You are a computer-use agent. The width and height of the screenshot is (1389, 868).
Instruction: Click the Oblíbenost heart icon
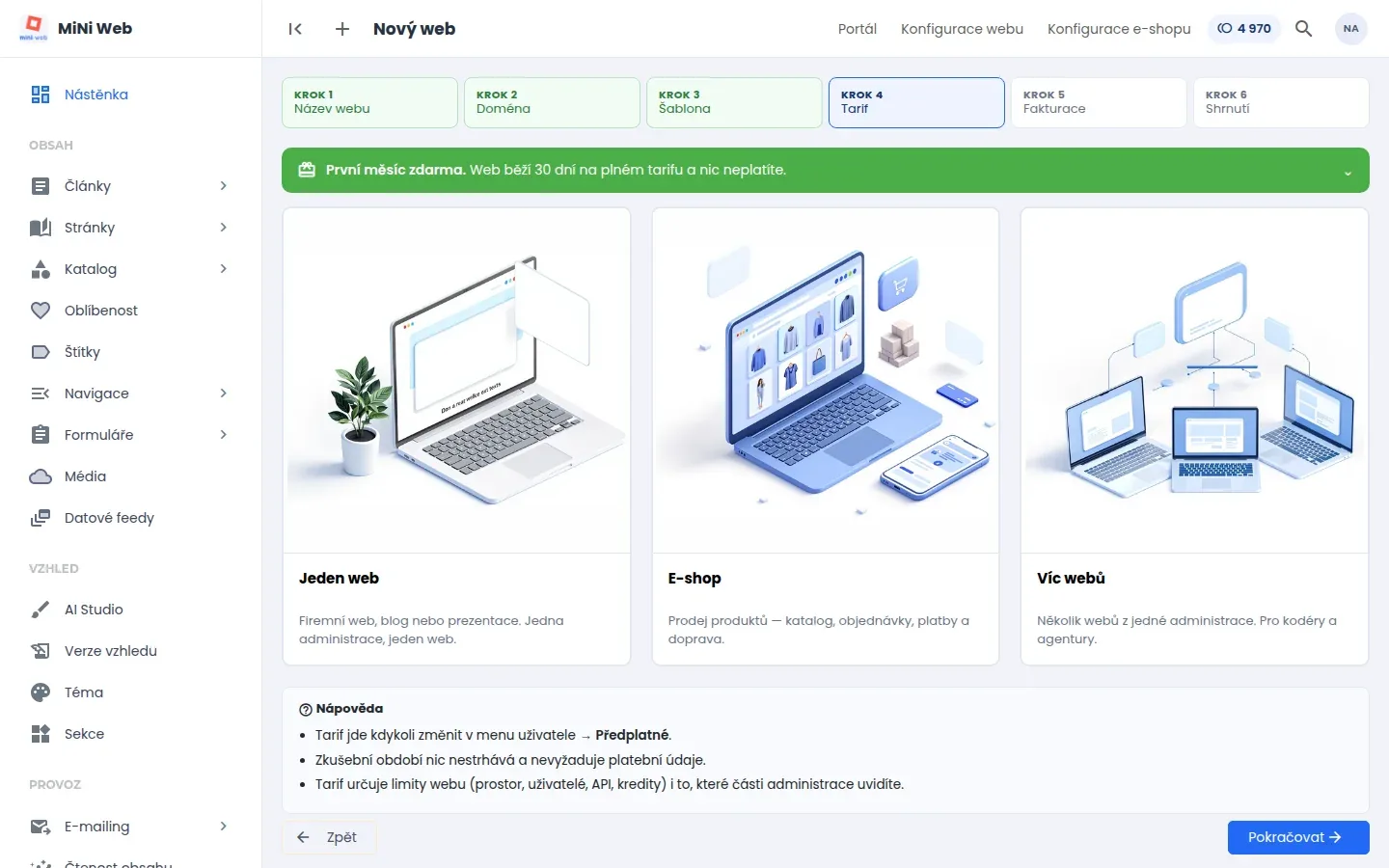click(x=41, y=311)
